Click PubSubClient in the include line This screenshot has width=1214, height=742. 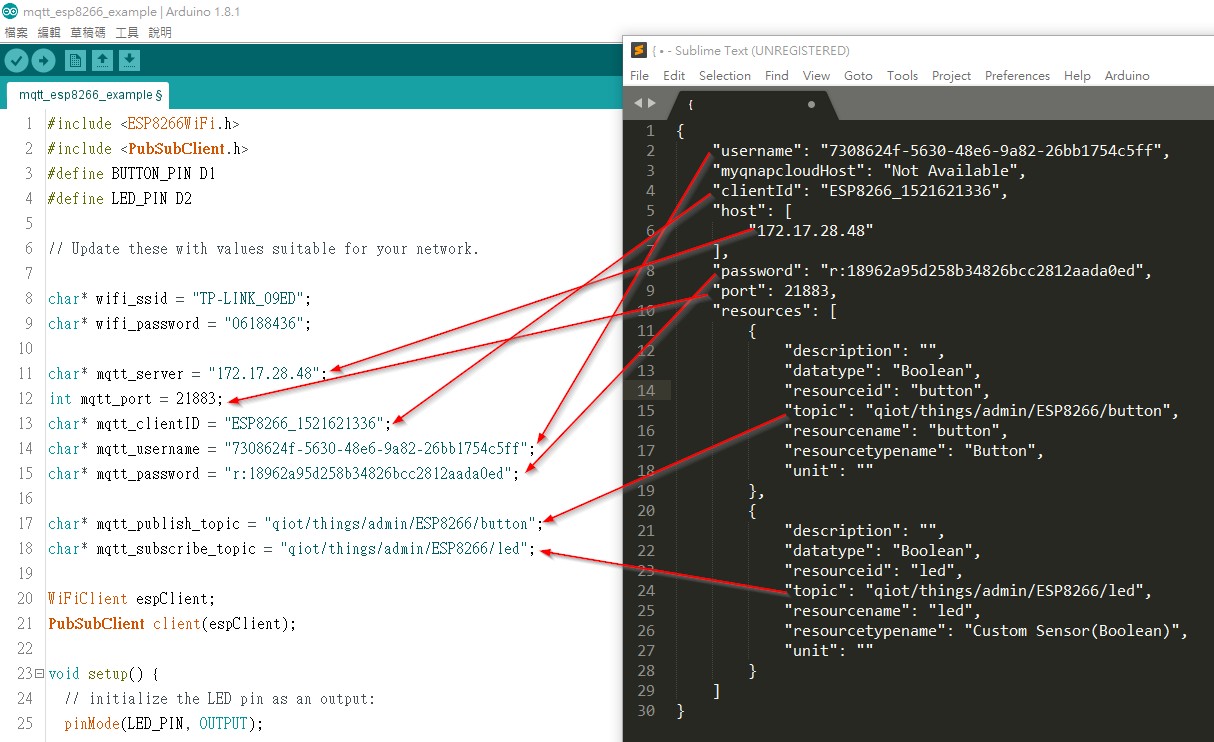click(176, 149)
